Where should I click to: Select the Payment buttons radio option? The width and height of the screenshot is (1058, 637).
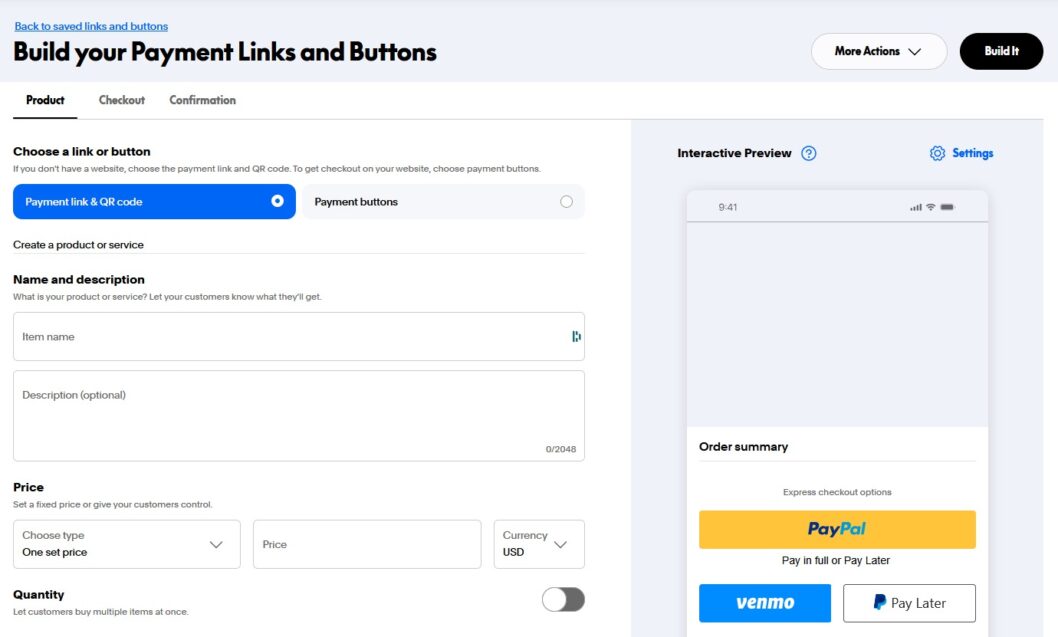click(x=566, y=202)
